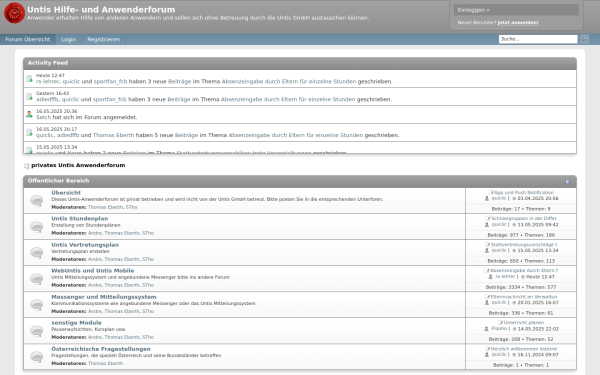This screenshot has height=375, width=600.
Task: Click user icon beside rs-lehrer Heute 12:47 last post
Action: (x=491, y=277)
